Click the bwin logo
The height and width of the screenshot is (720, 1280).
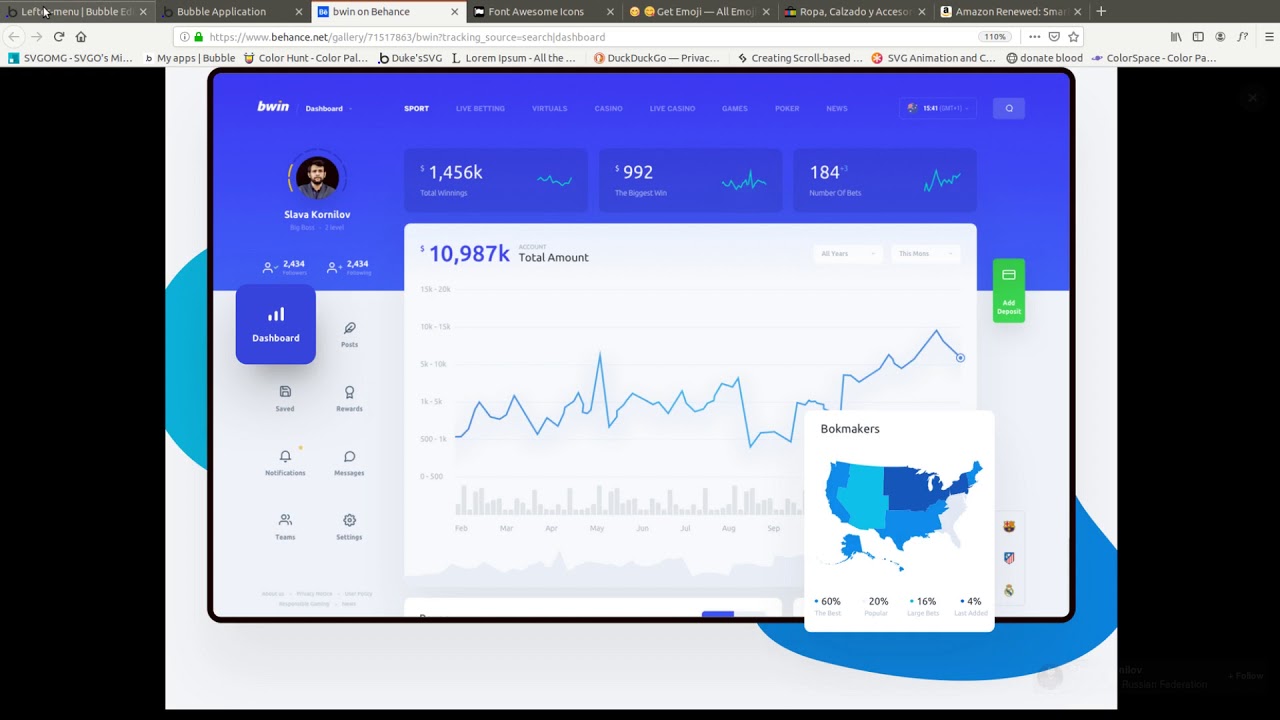(273, 106)
